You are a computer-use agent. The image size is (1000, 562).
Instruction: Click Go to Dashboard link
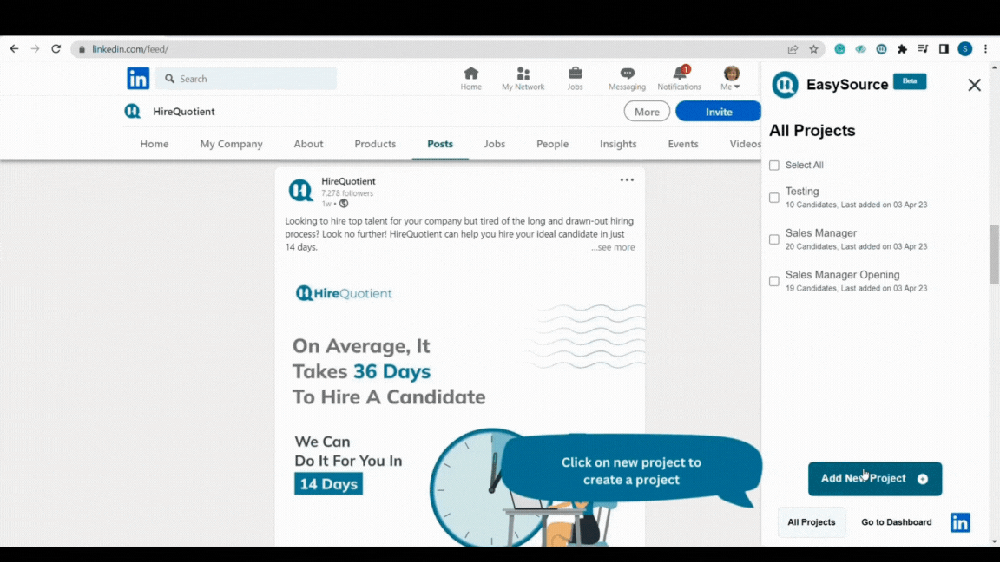click(x=896, y=522)
